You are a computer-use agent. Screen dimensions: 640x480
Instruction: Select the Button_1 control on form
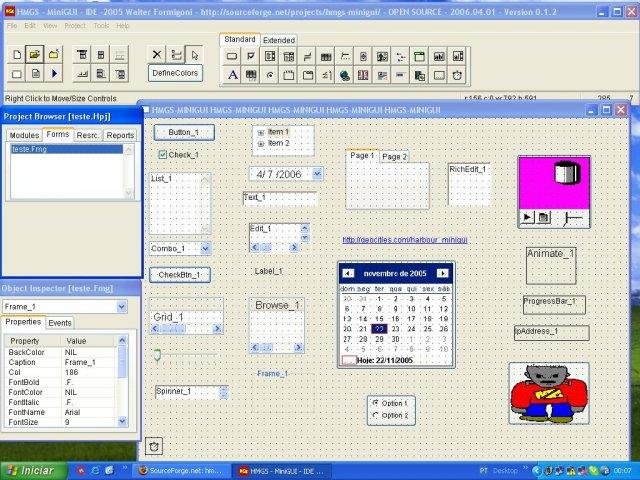pos(184,133)
